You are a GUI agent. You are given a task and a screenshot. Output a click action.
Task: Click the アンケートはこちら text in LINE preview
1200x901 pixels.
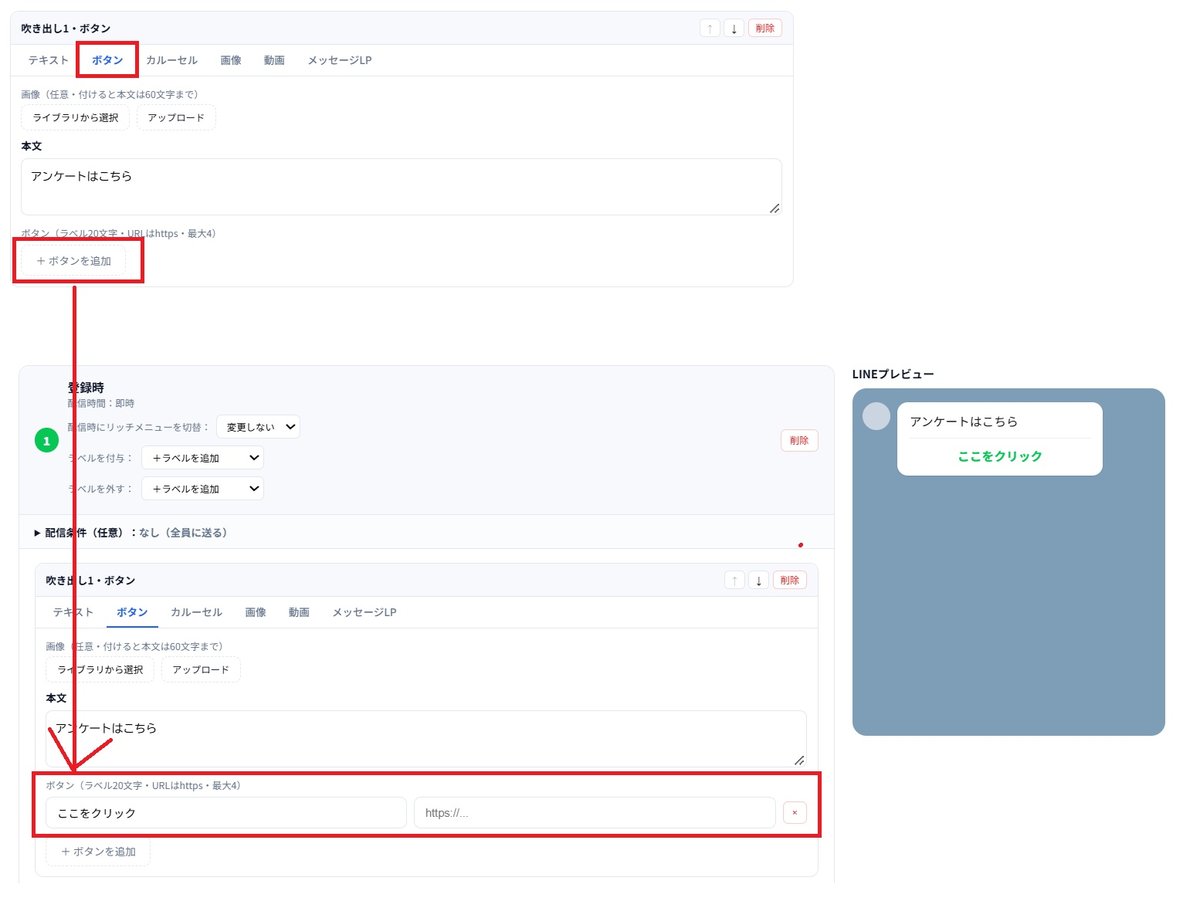(x=964, y=422)
